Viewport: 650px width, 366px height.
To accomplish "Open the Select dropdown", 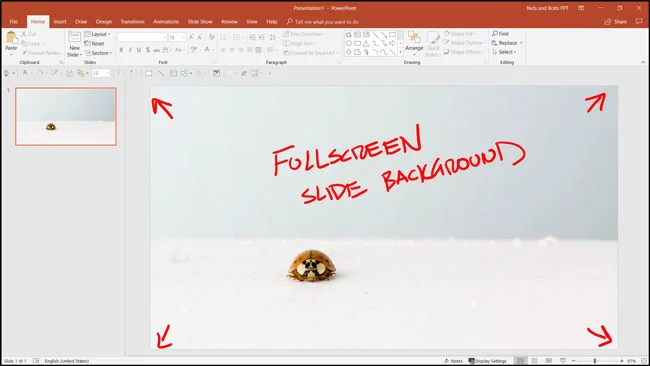I will [x=504, y=52].
